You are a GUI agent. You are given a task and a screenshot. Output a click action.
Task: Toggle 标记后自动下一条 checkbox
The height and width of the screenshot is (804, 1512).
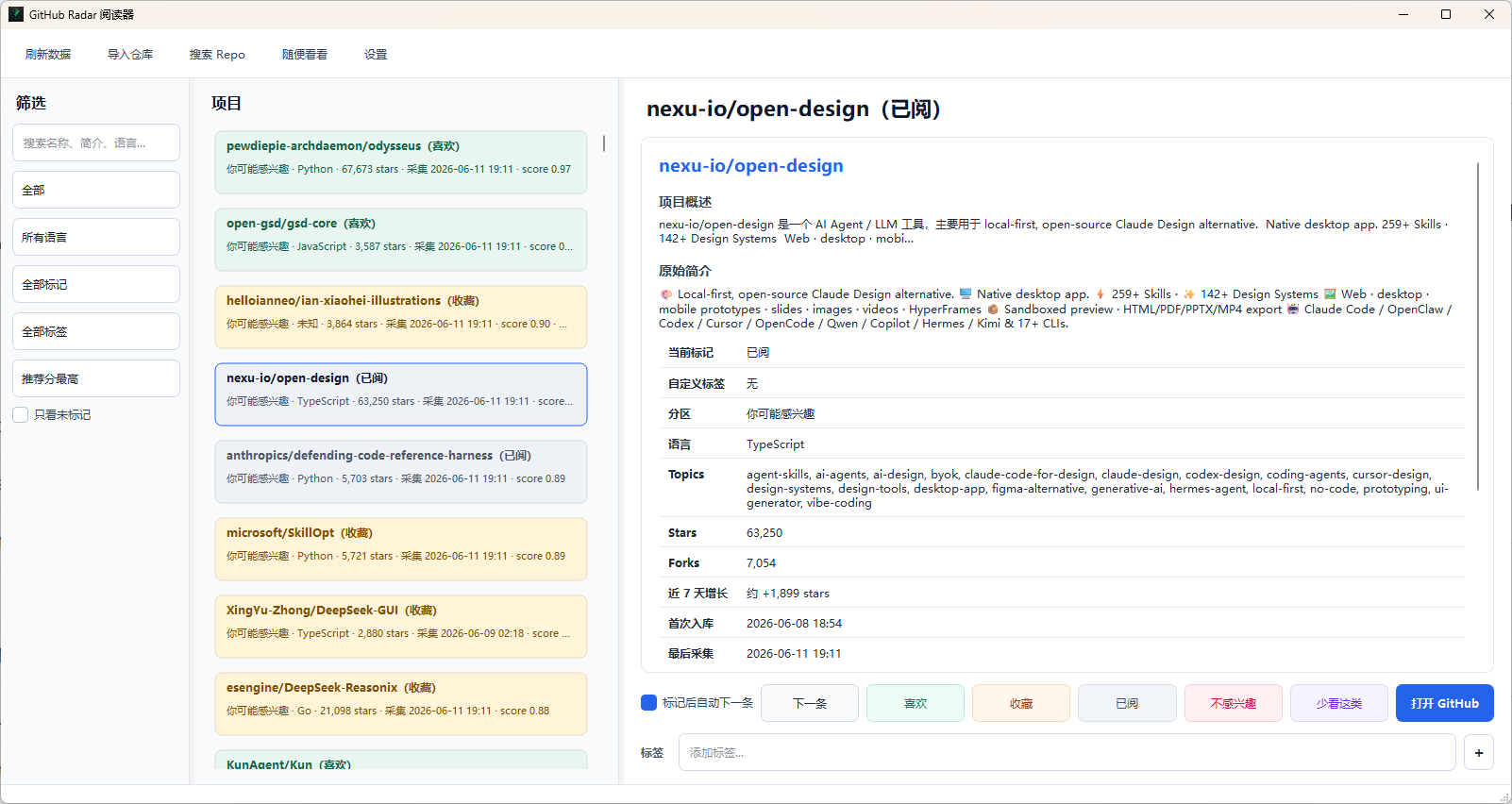click(x=648, y=702)
